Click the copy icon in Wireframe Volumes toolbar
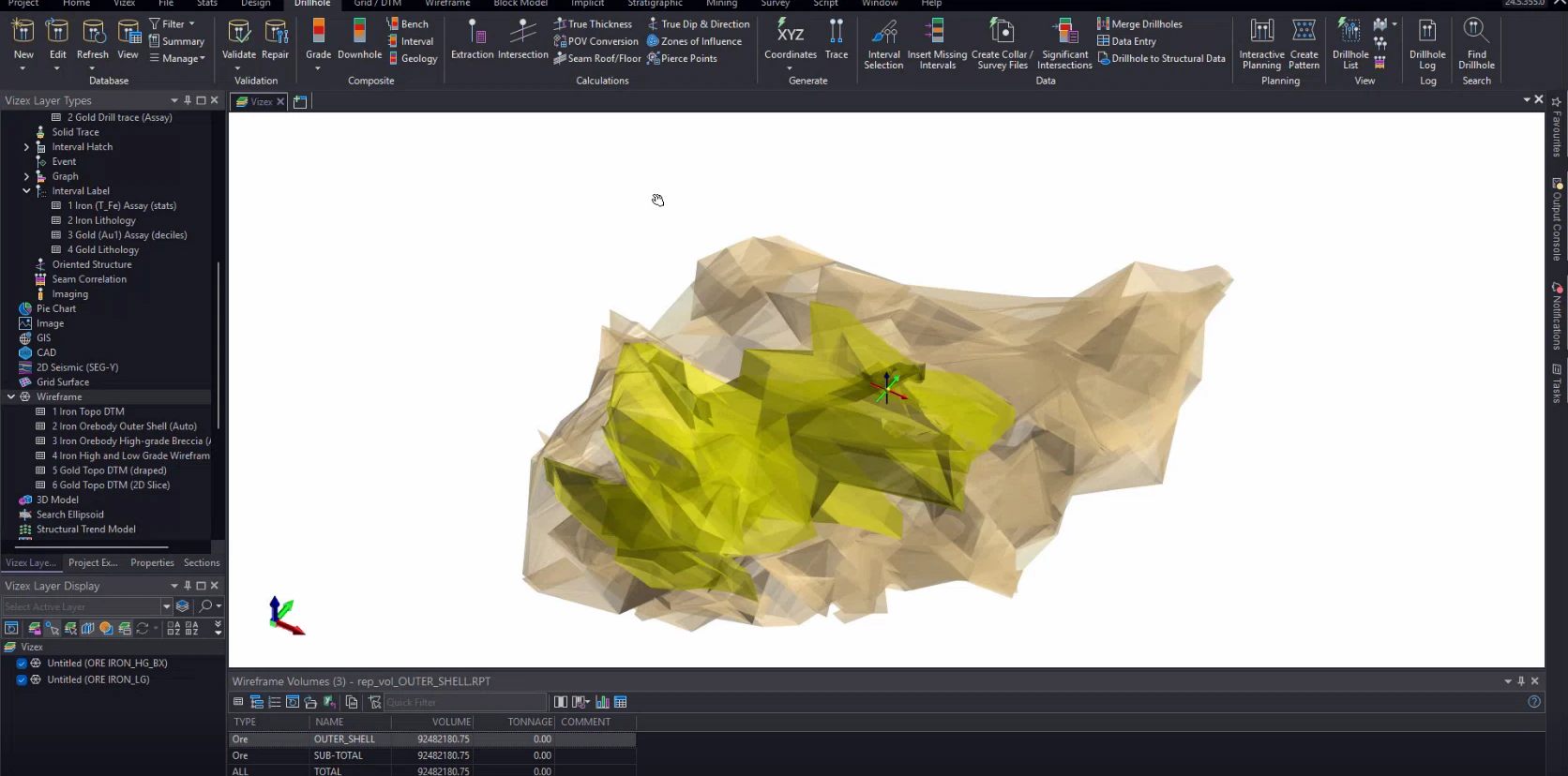This screenshot has width=1568, height=776. tap(352, 702)
